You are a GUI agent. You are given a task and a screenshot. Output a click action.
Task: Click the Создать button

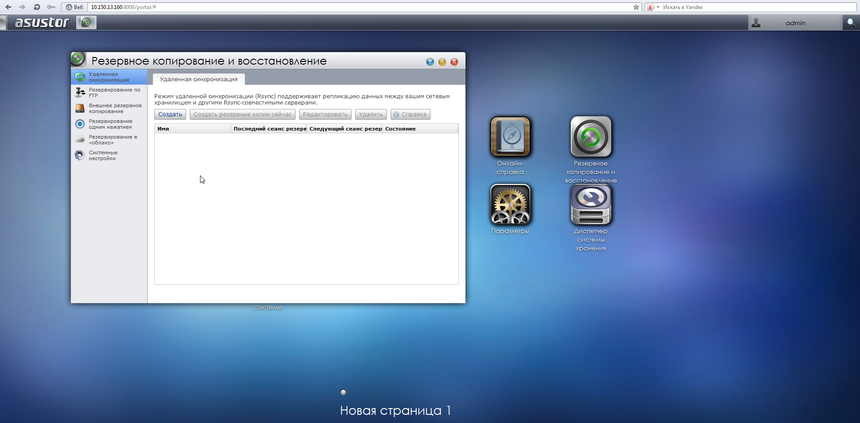pyautogui.click(x=170, y=114)
